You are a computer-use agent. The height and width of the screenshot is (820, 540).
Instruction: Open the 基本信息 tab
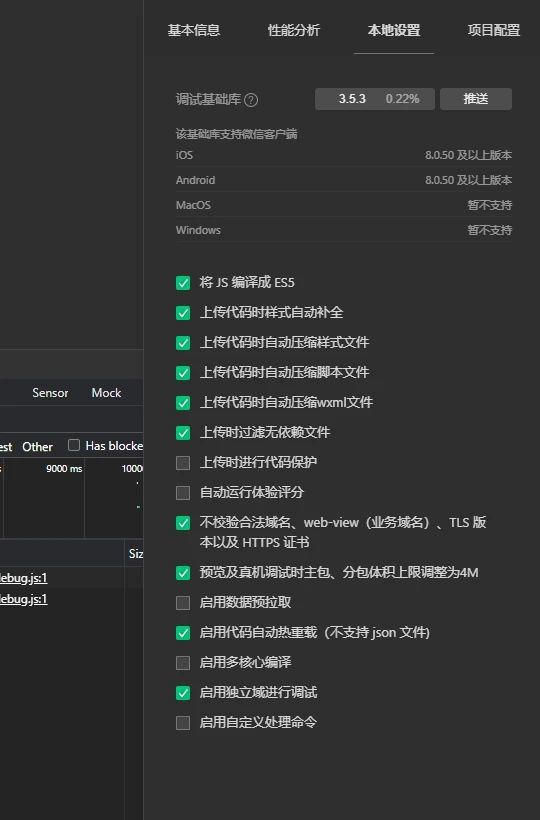[194, 30]
